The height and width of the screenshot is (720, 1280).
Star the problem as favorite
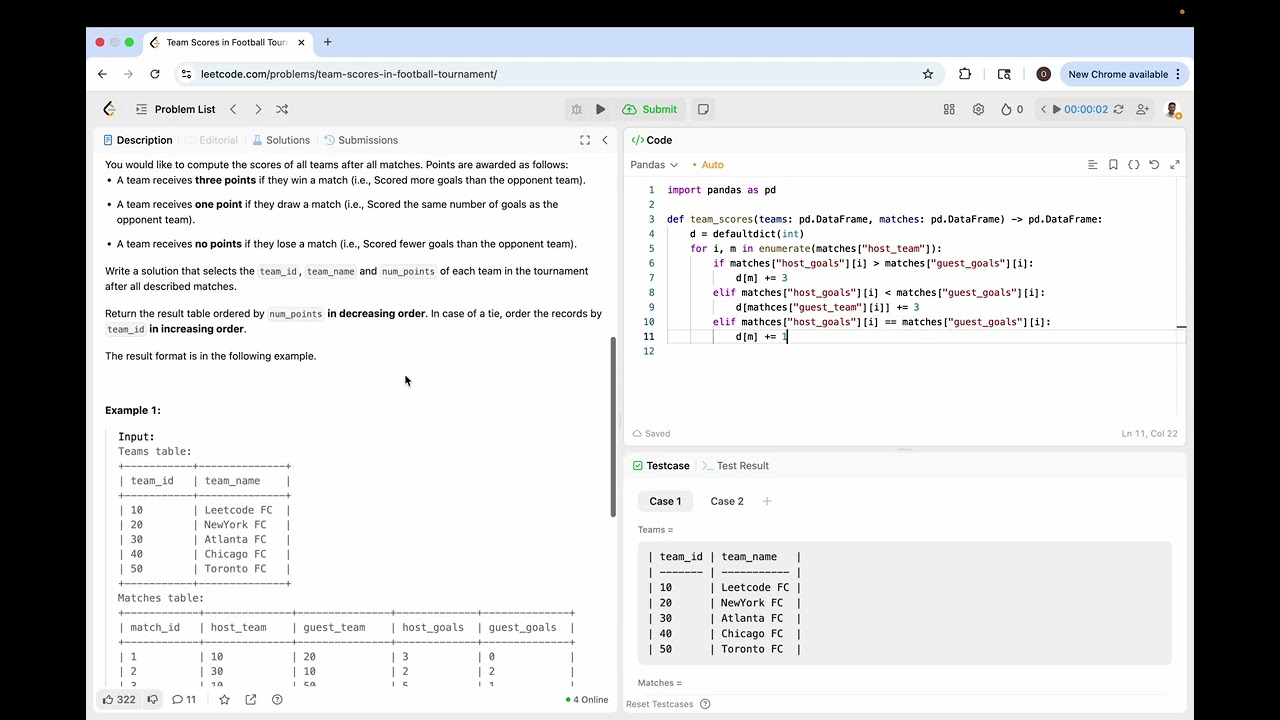click(x=224, y=699)
